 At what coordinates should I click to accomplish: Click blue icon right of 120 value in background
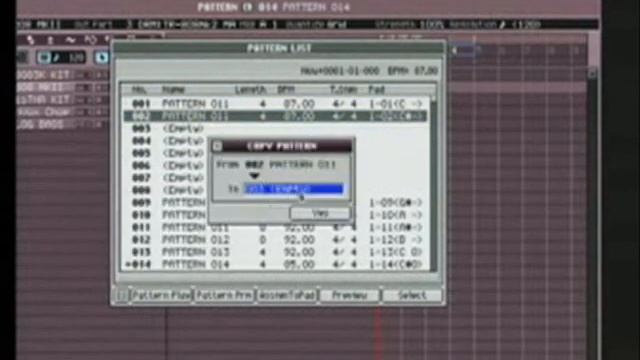point(101,58)
